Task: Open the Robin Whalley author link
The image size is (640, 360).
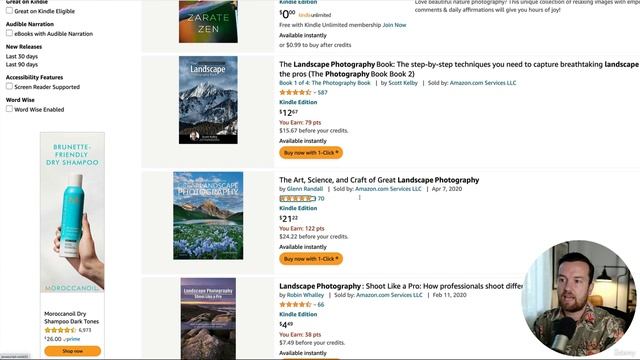Action: coord(305,295)
